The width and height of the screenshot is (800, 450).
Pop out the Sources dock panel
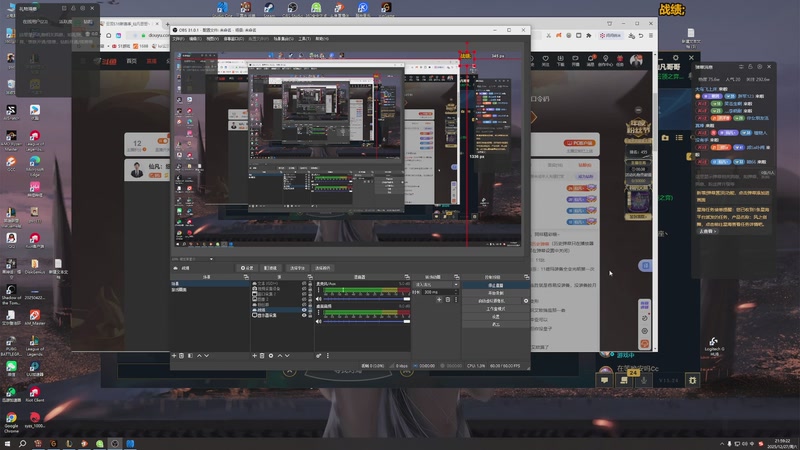[310, 277]
